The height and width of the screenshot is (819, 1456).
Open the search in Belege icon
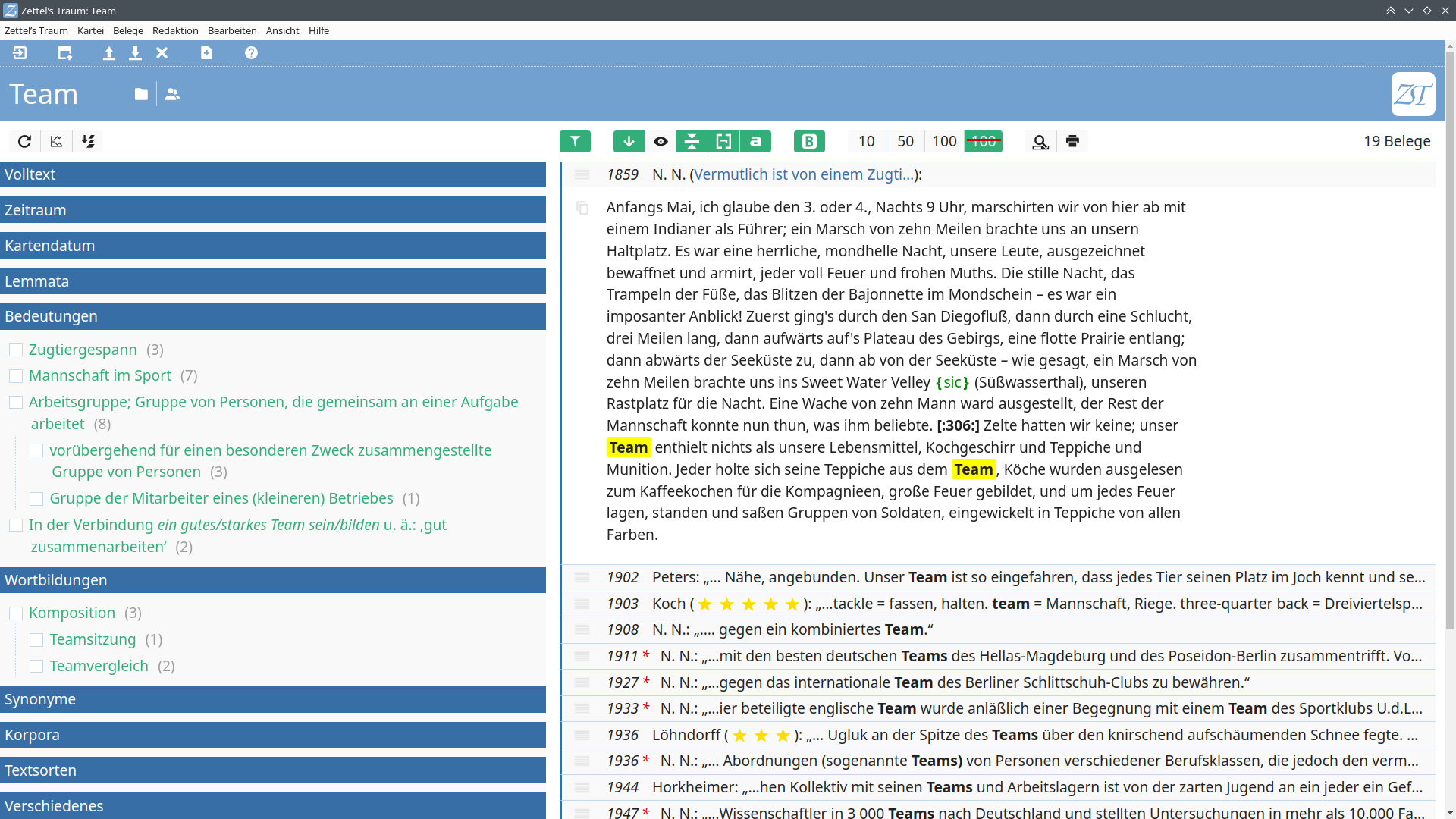[x=1040, y=141]
